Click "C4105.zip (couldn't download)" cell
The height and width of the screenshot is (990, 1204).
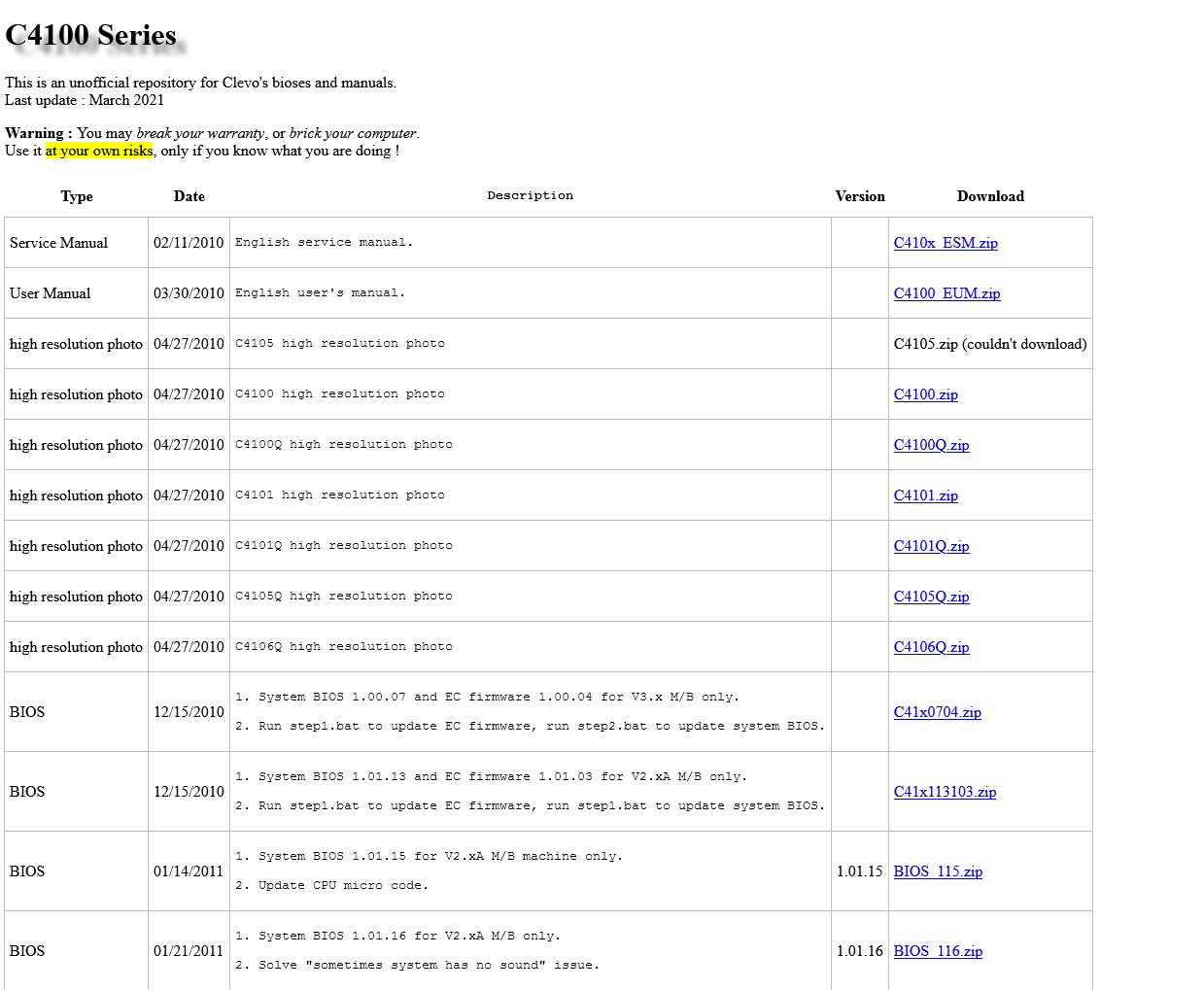pos(990,344)
